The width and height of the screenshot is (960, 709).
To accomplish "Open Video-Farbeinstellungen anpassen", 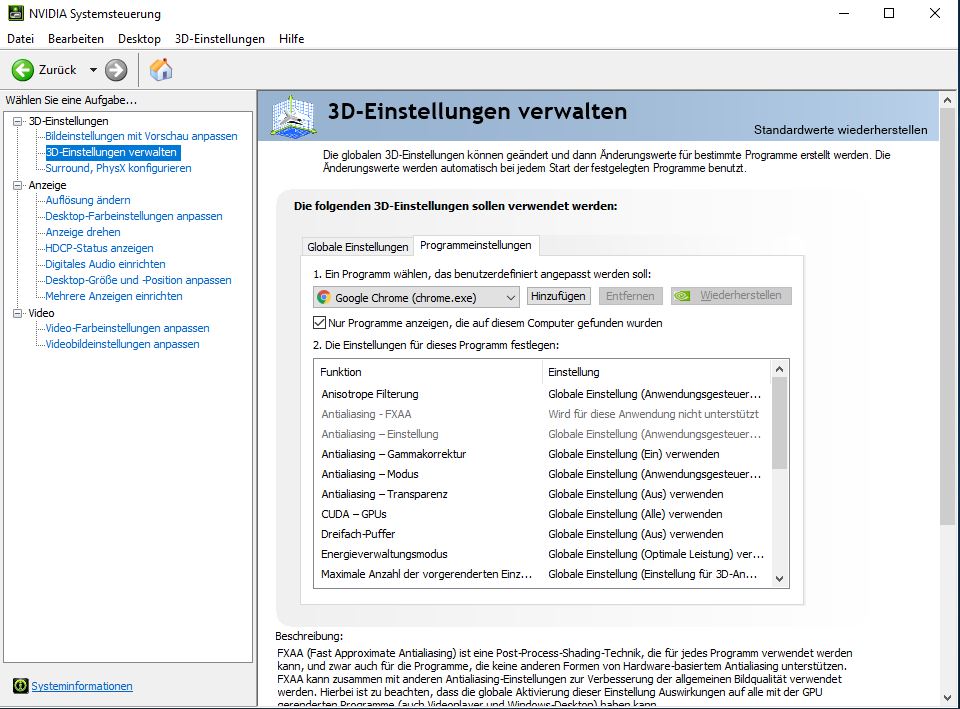I will click(127, 328).
